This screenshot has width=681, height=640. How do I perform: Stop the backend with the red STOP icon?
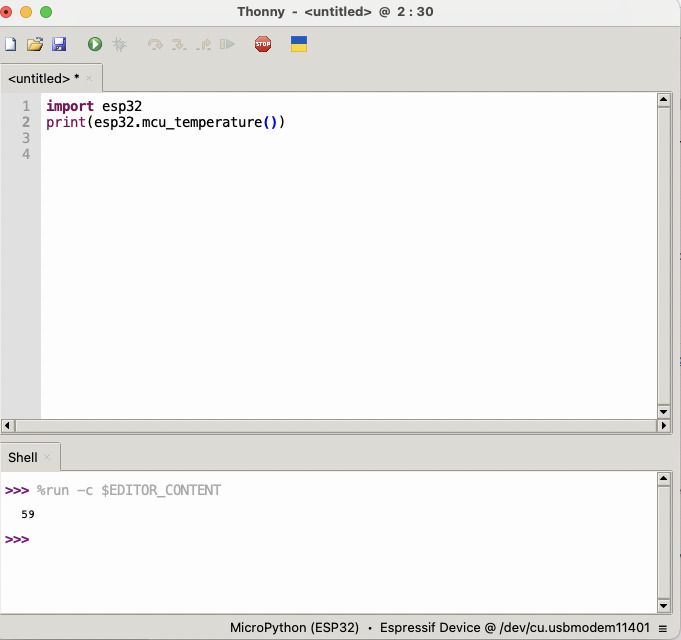click(263, 44)
